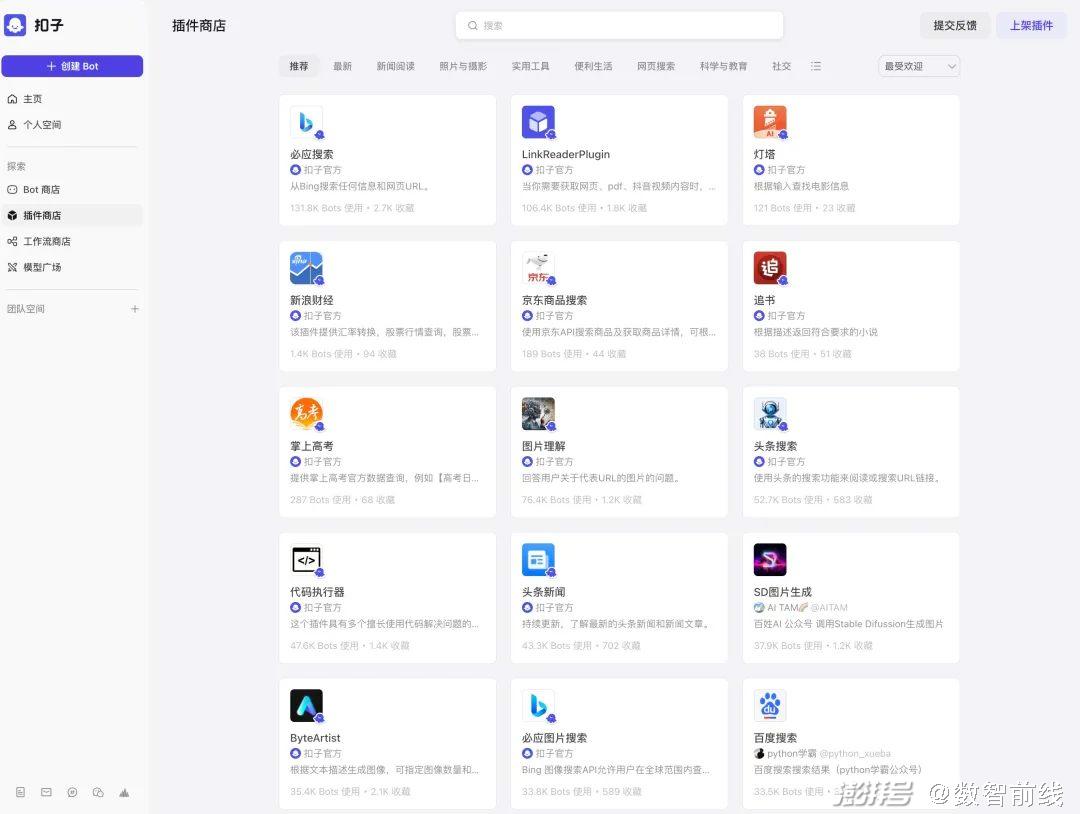Screen dimensions: 1080x814
Task: Click the 追书 plugin icon
Action: click(x=769, y=268)
